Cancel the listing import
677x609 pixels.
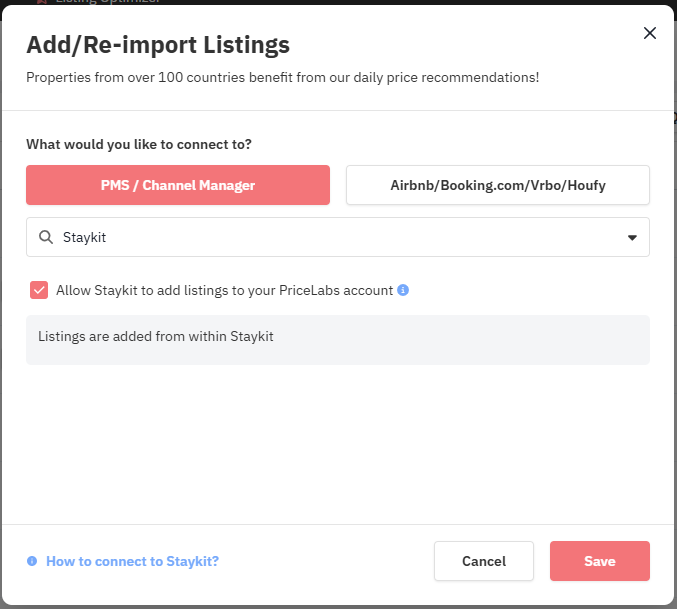coord(484,561)
